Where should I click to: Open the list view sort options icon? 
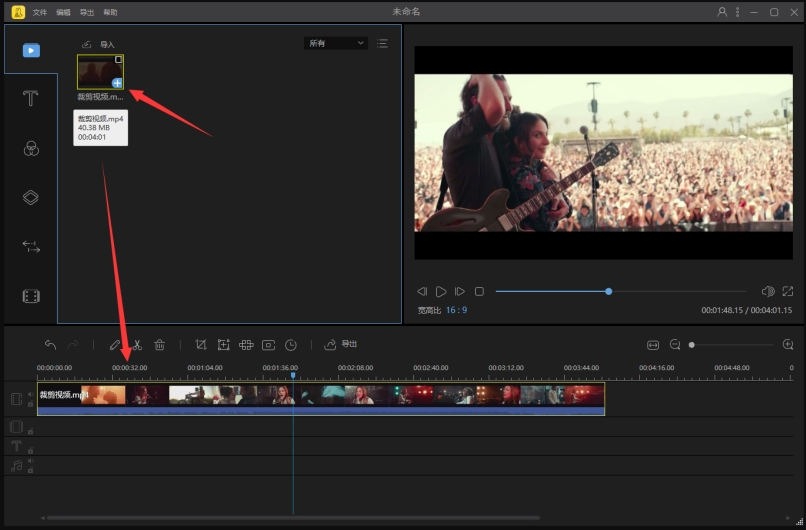coord(383,44)
